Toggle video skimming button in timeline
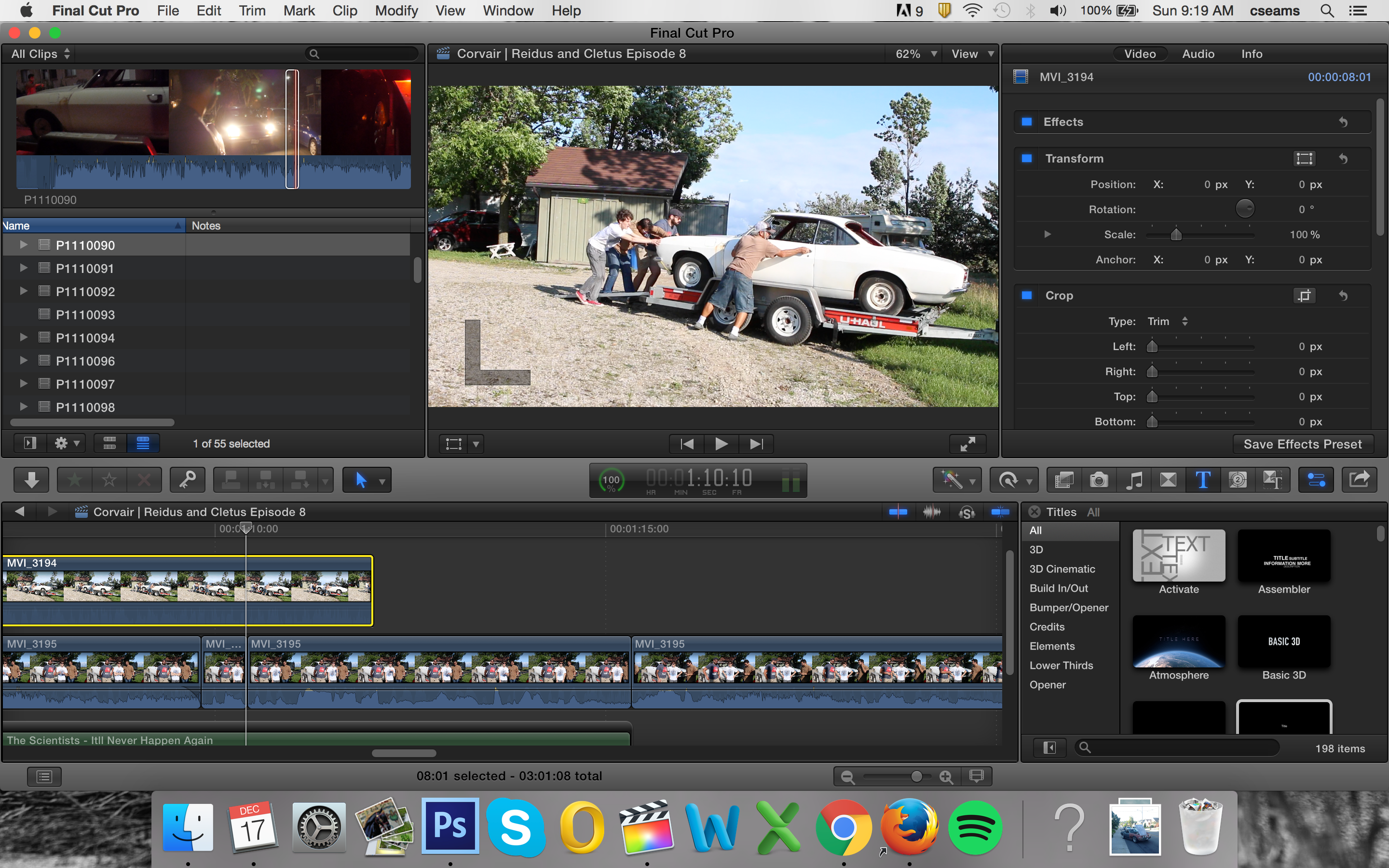This screenshot has width=1389, height=868. point(898,512)
